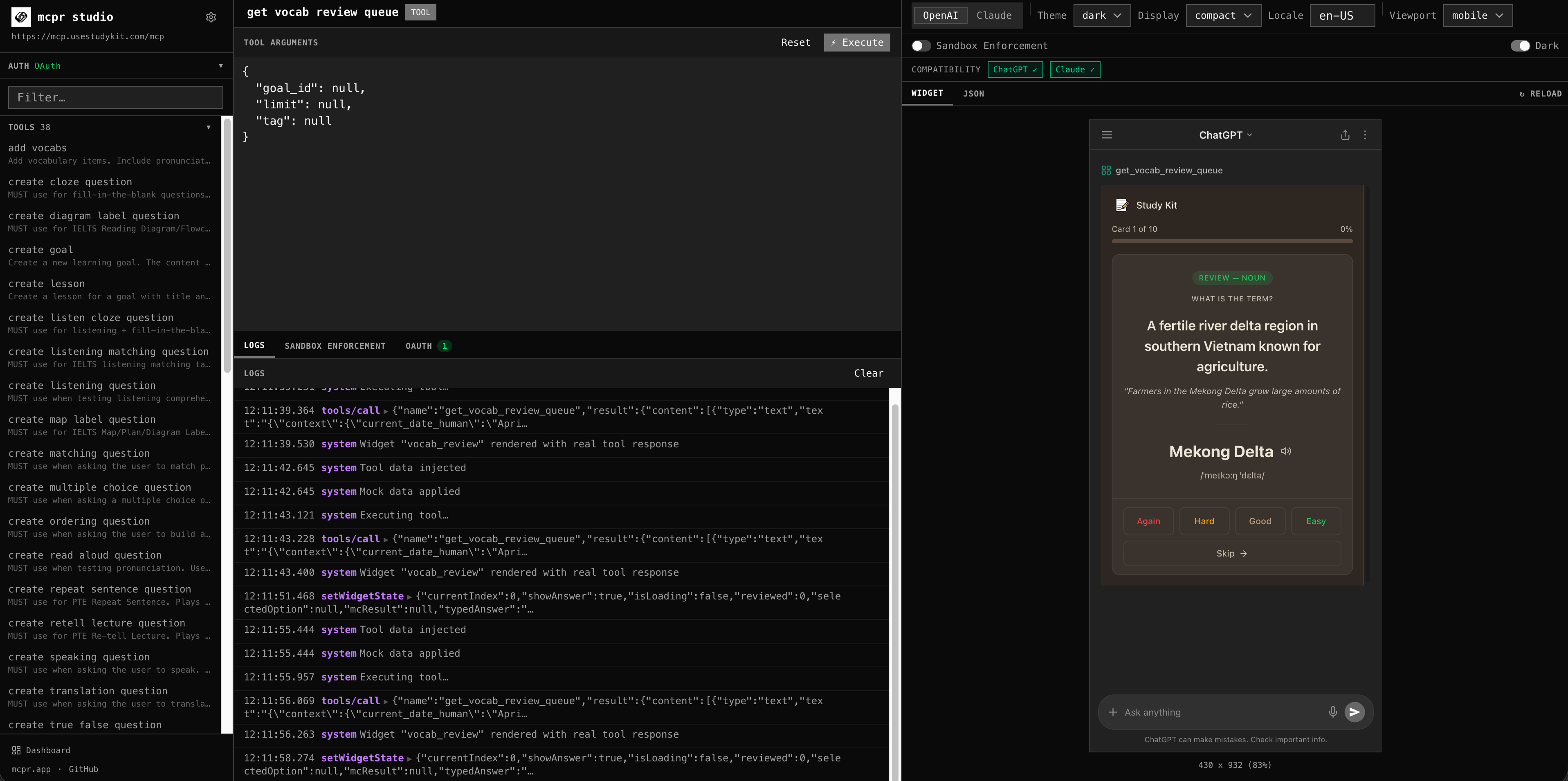
Task: Execute the get_vocab_review_queue tool
Action: pos(856,42)
